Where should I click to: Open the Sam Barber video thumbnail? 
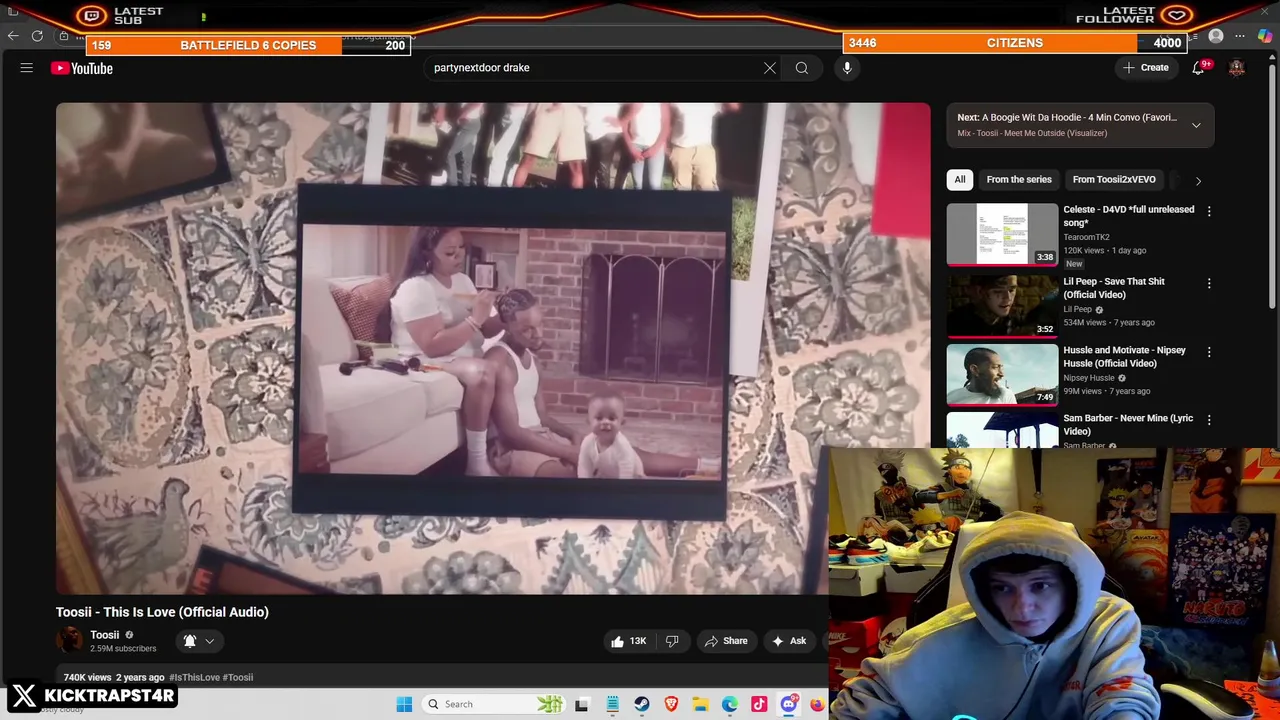1002,430
